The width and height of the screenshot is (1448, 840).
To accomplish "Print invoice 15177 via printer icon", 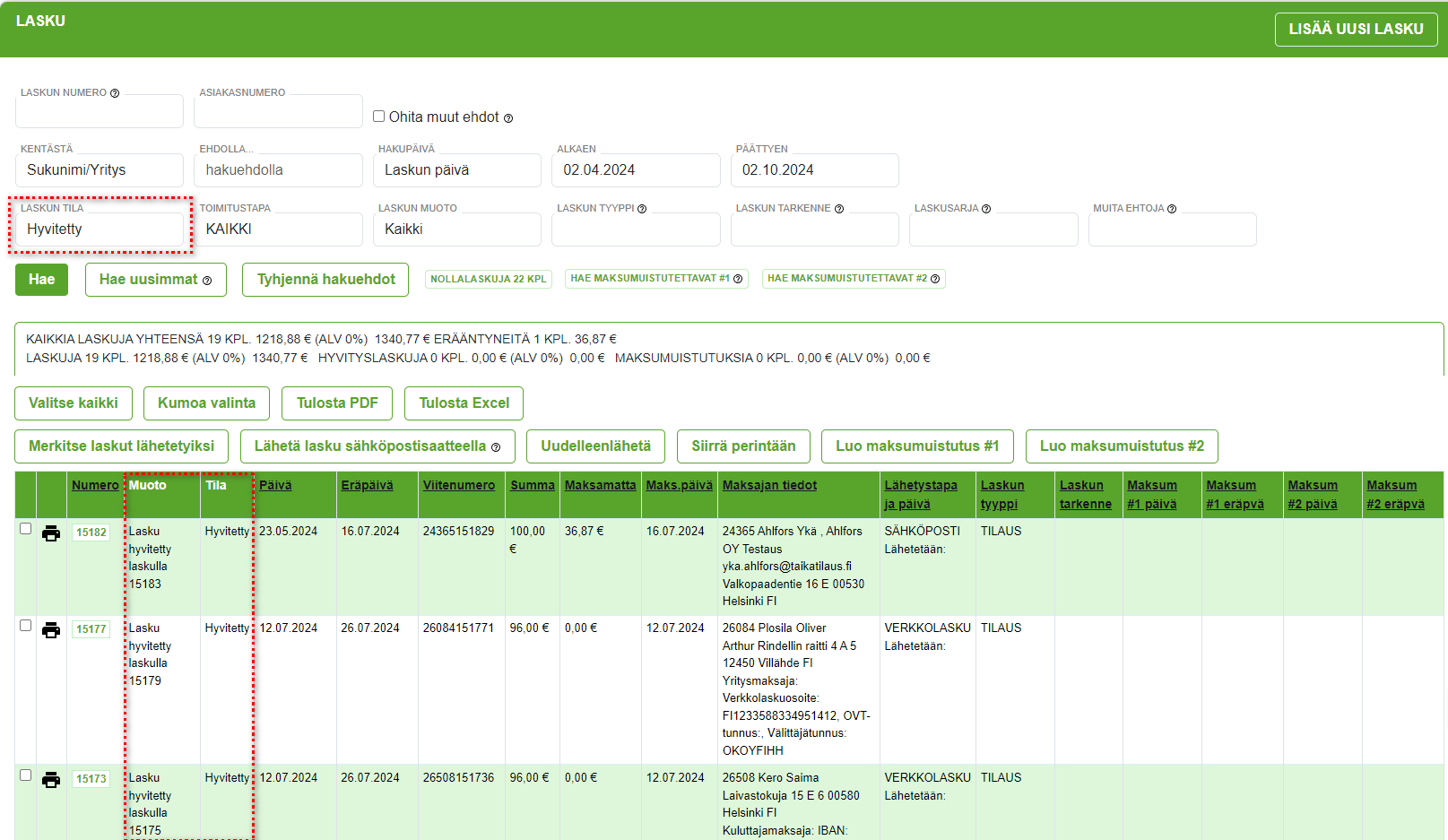I will pos(51,630).
